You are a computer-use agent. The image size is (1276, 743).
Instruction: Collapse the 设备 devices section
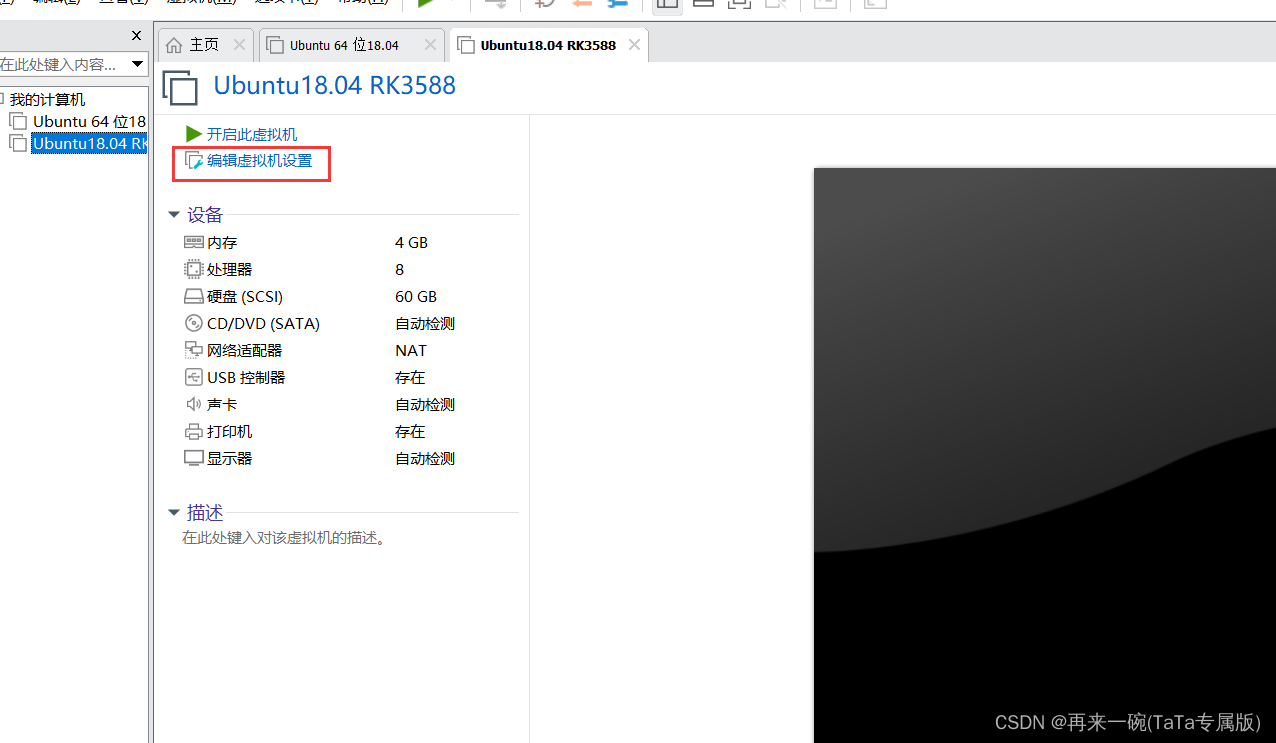(174, 214)
